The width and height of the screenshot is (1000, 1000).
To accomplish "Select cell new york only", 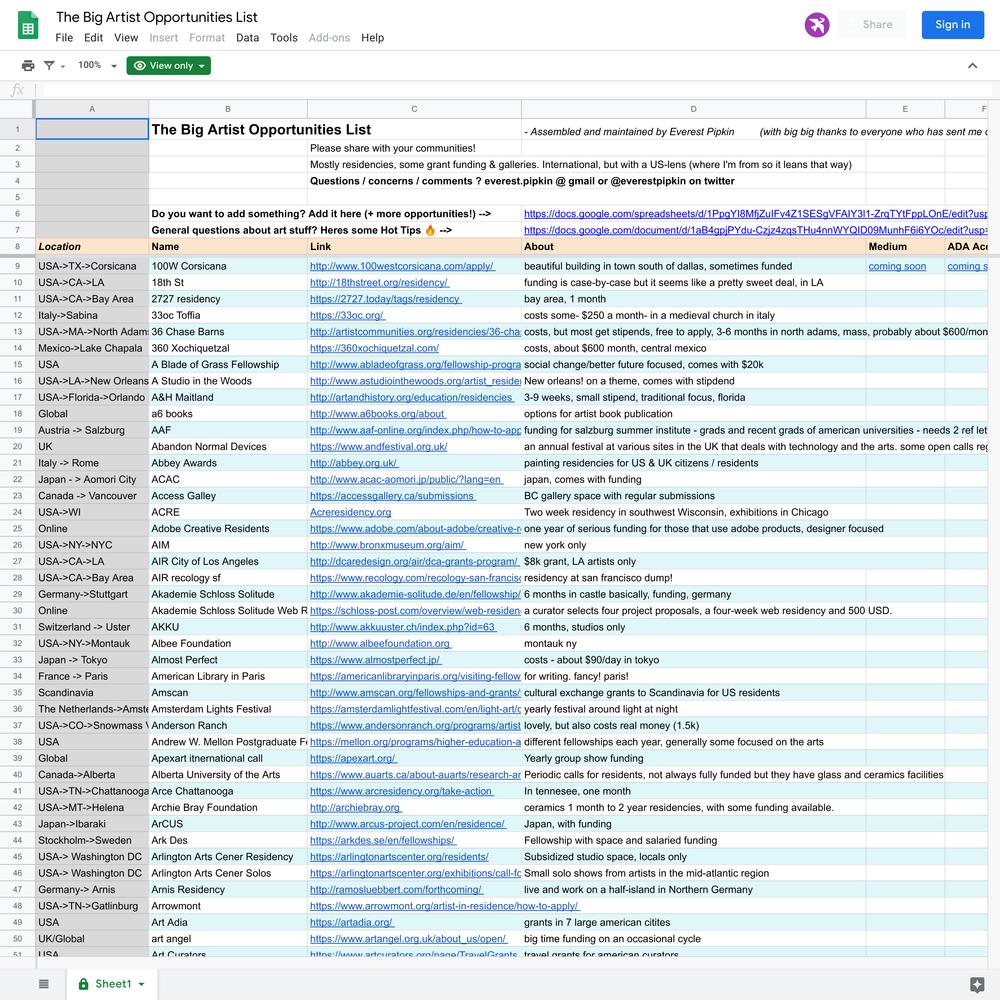I will pos(693,545).
